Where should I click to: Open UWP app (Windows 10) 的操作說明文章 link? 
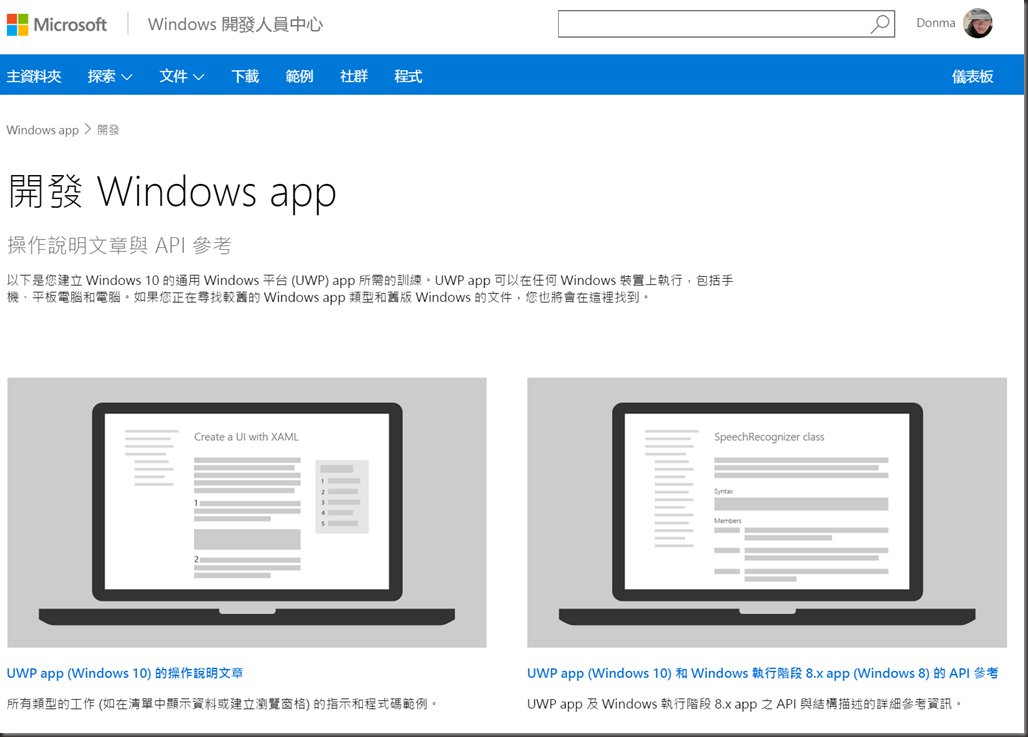point(125,673)
